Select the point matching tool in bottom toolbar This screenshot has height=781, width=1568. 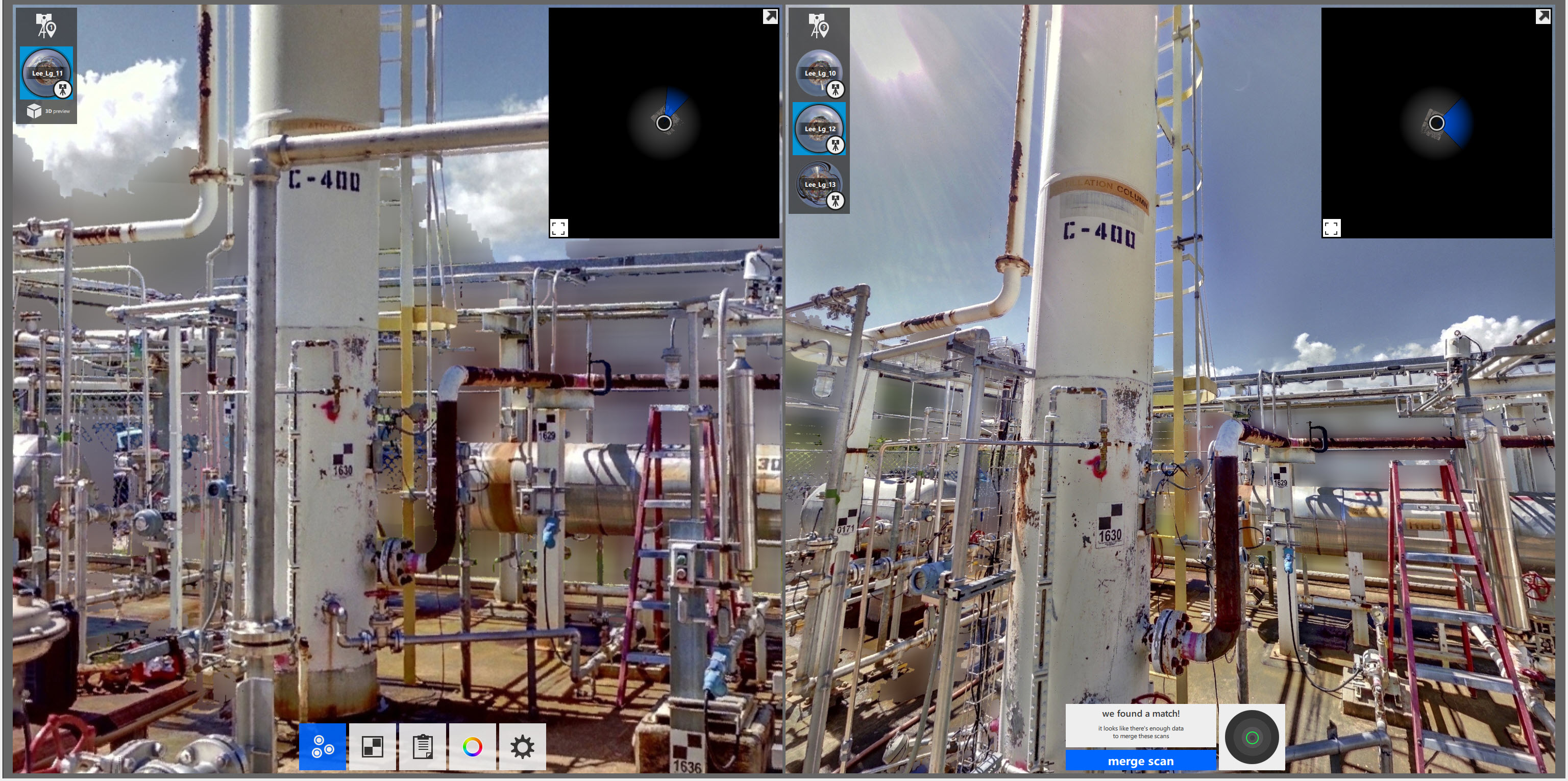point(323,747)
